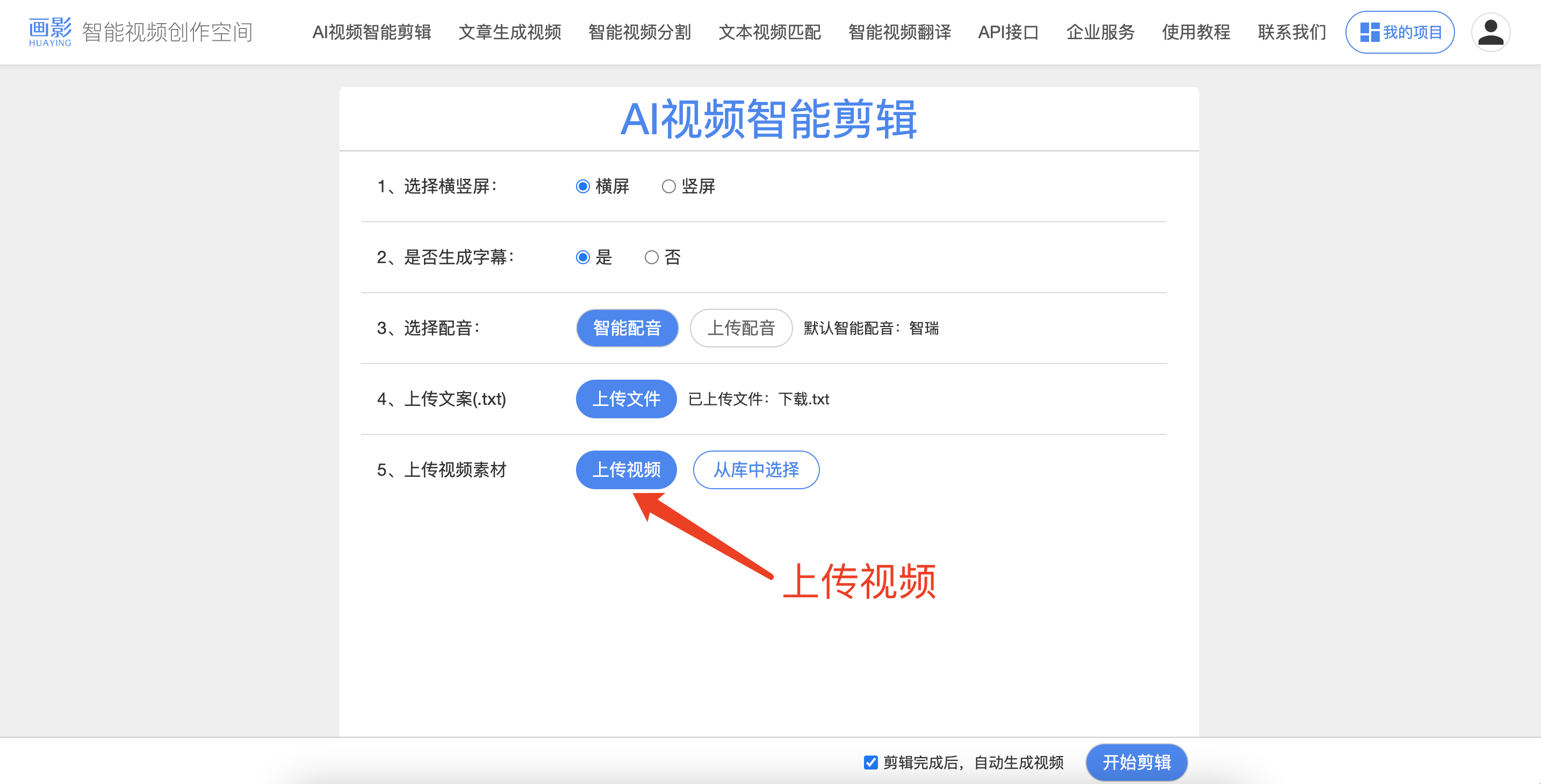Select 横屏 landscape radio button
Image resolution: width=1541 pixels, height=784 pixels.
(x=582, y=186)
